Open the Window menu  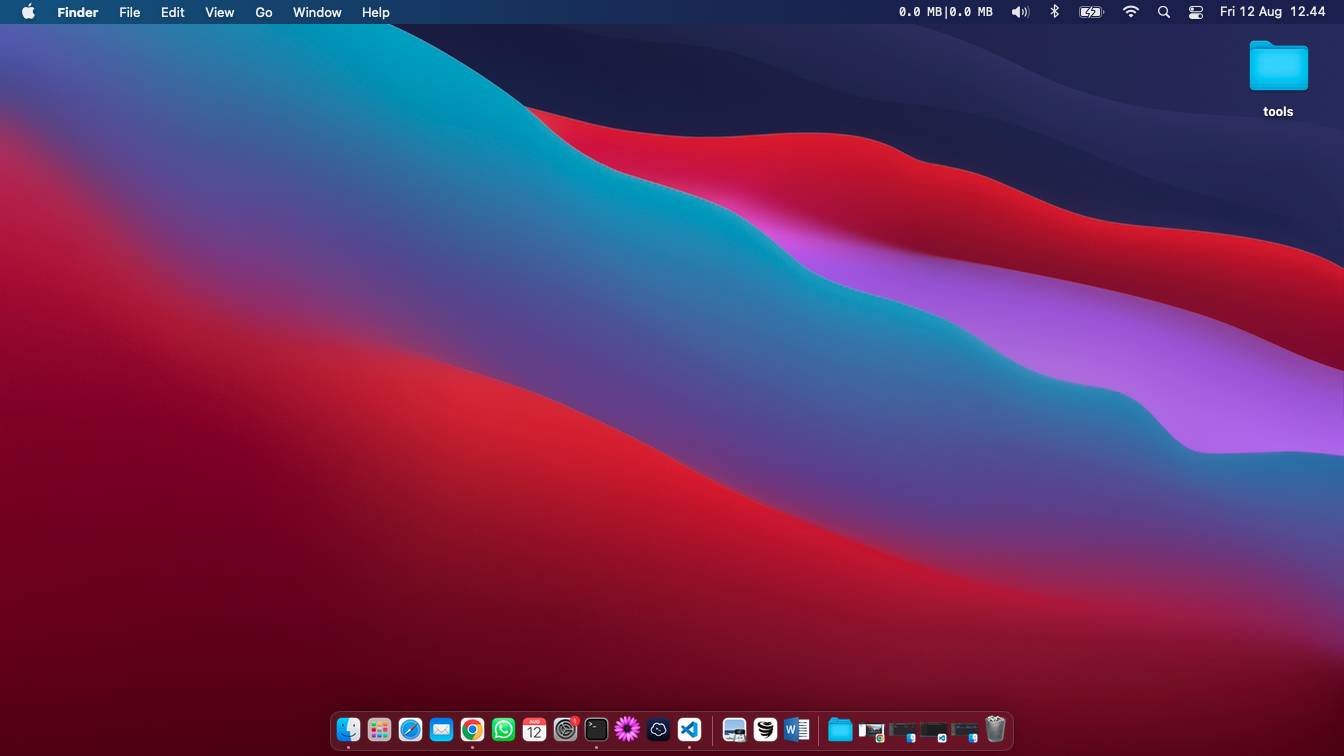317,12
